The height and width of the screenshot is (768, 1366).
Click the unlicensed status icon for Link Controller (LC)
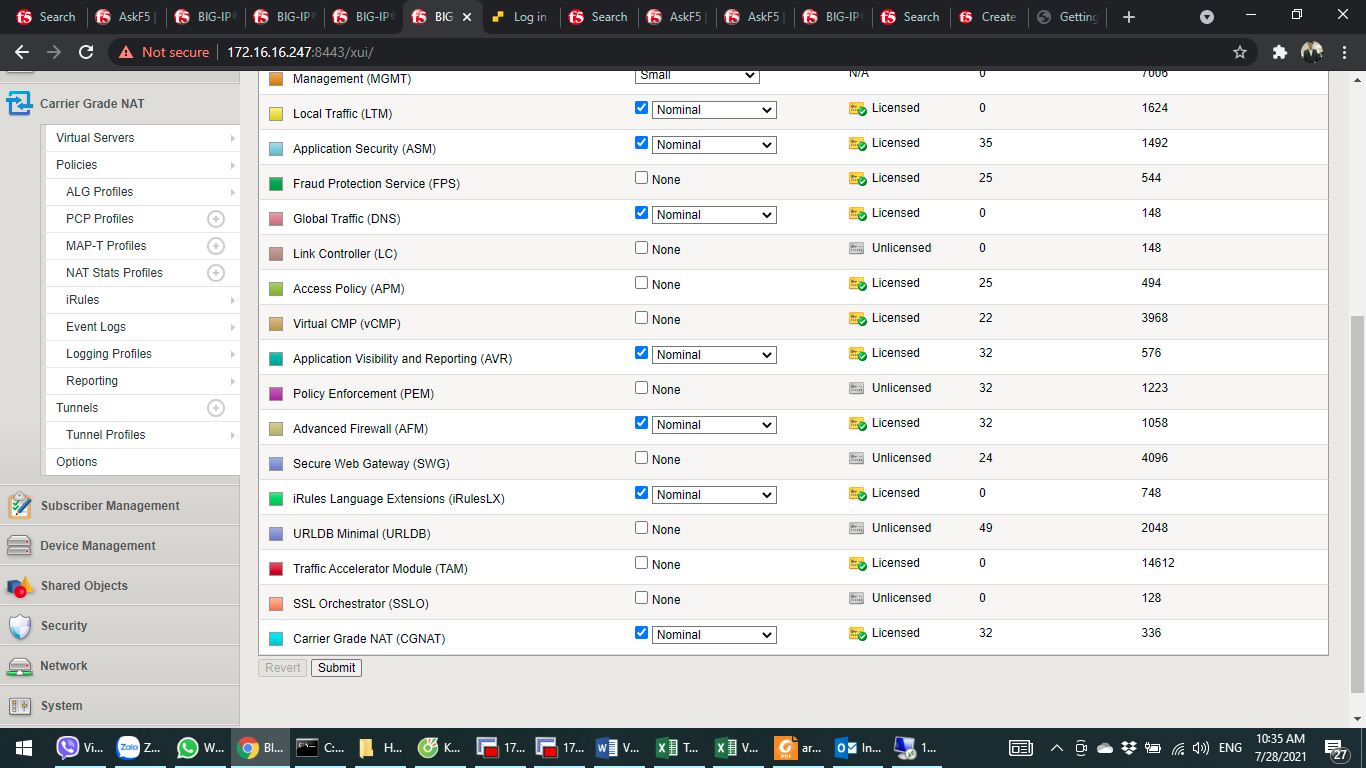[x=856, y=248]
